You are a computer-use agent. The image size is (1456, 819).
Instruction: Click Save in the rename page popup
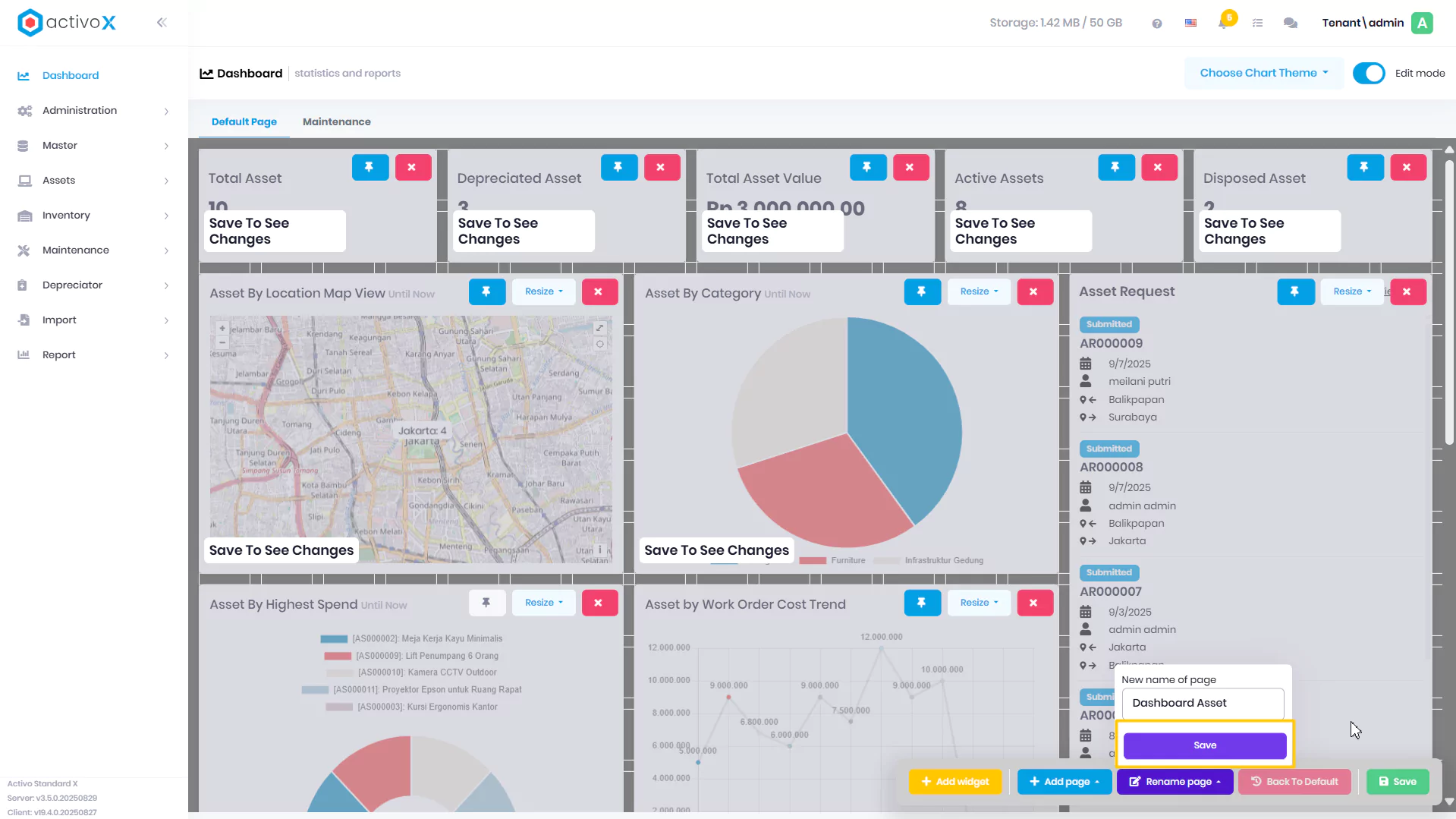[x=1205, y=745]
